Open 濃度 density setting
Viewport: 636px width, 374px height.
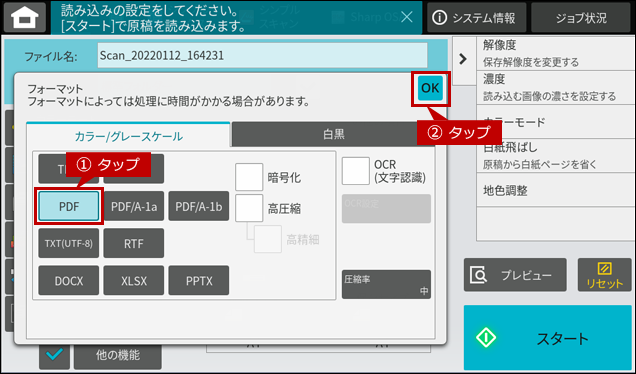click(x=556, y=87)
